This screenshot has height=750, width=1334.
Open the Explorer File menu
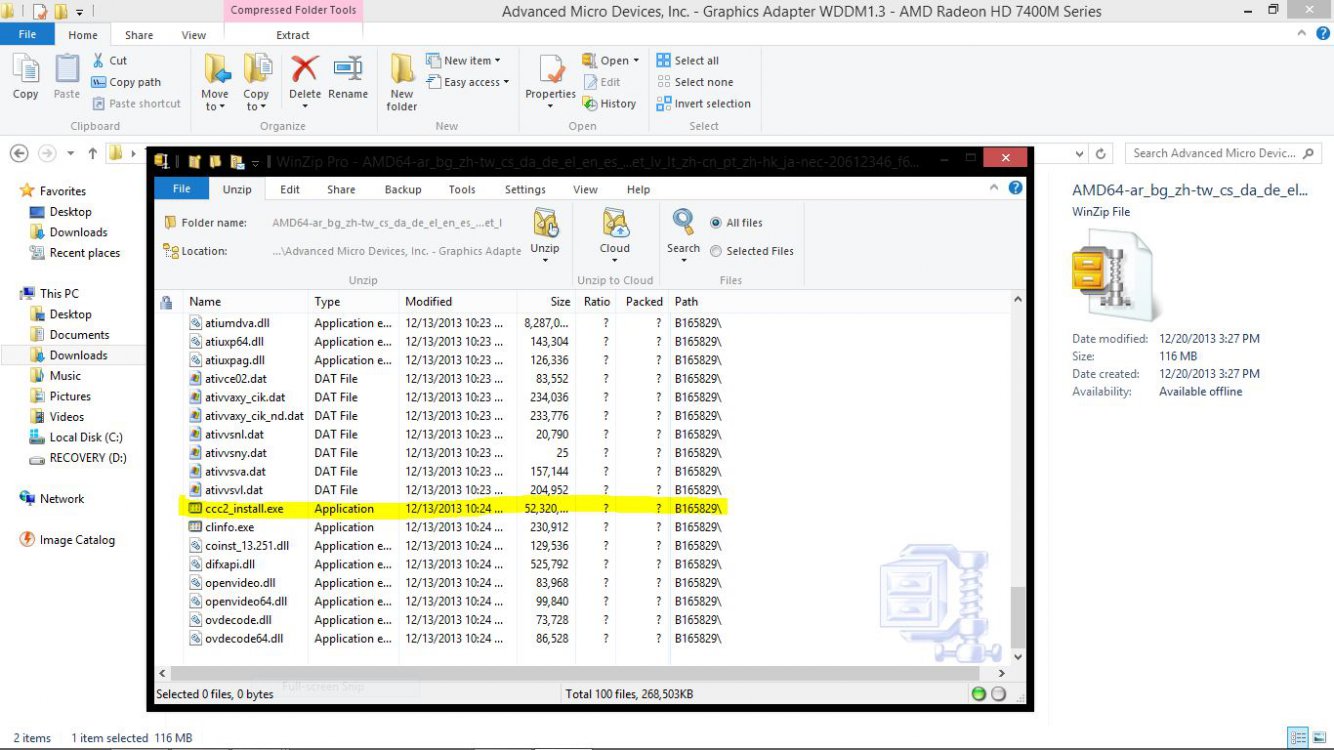click(x=27, y=34)
